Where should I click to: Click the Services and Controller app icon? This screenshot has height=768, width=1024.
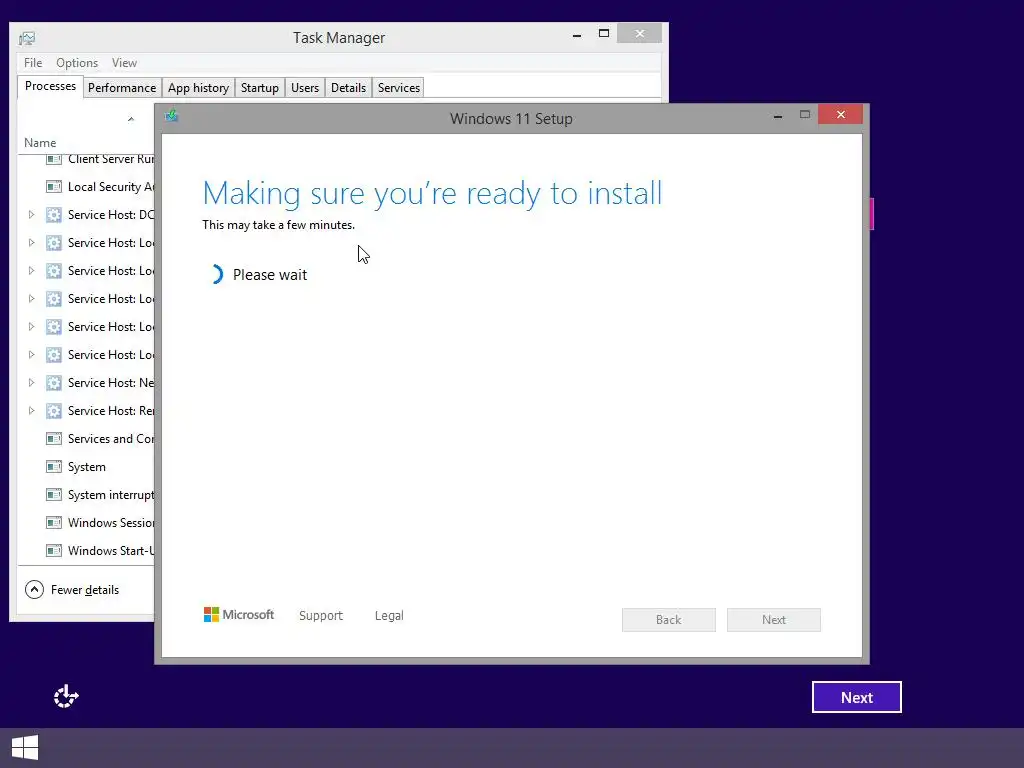point(54,439)
